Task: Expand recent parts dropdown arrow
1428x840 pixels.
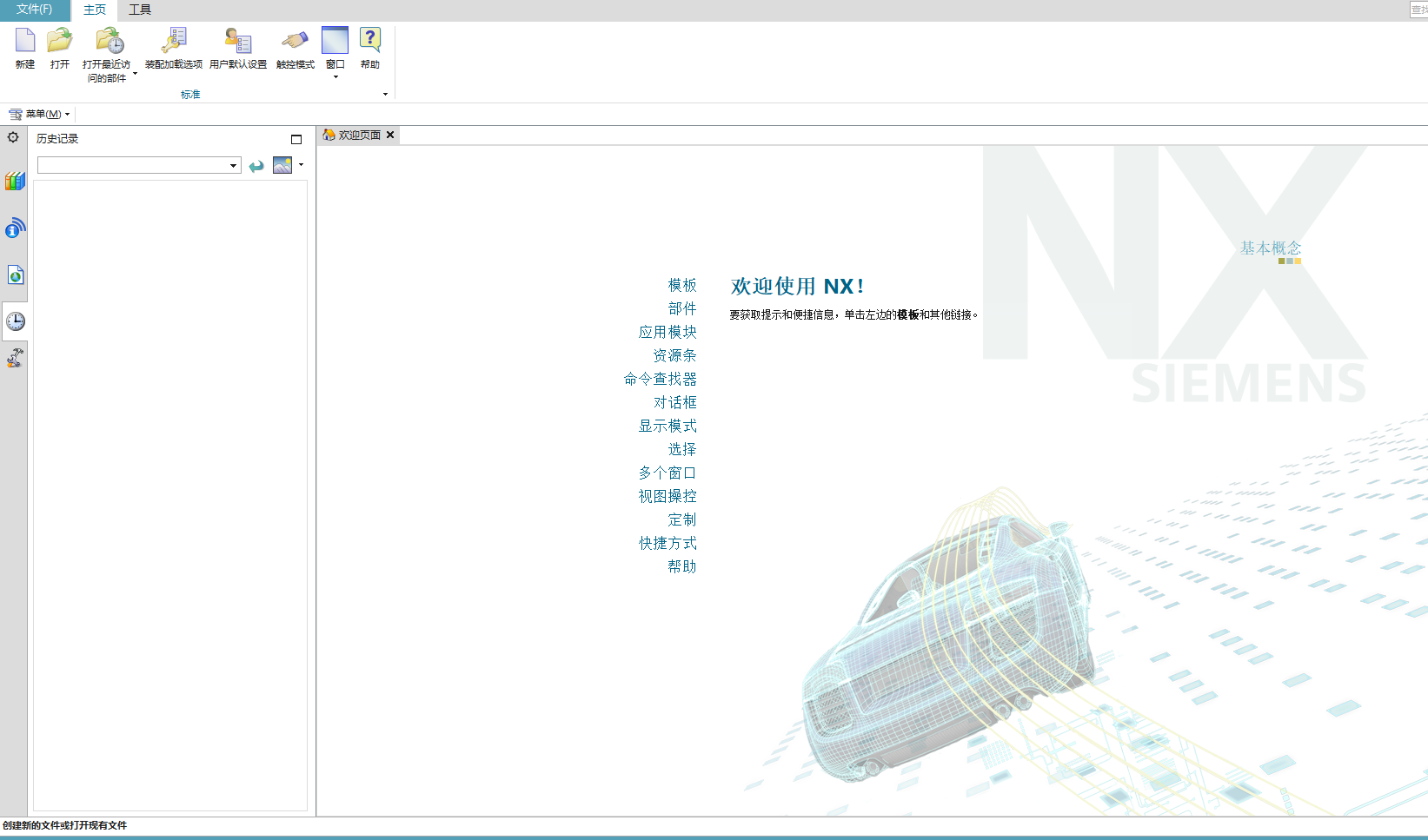Action: [136, 74]
